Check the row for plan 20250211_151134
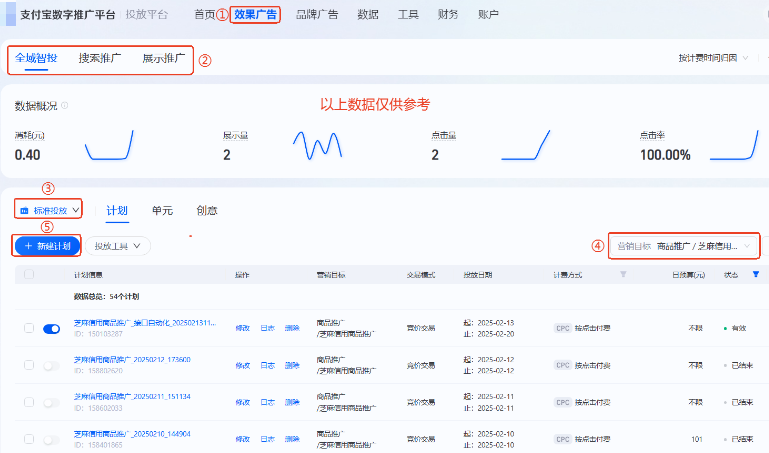The width and height of the screenshot is (769, 453). [29, 402]
